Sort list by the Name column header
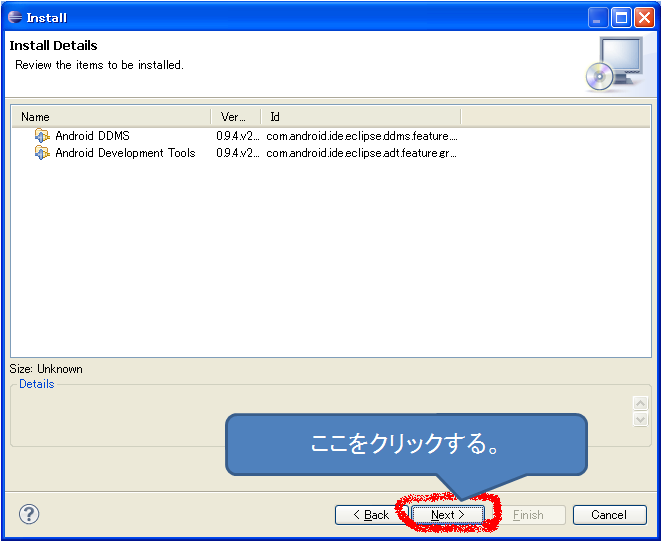 tap(111, 117)
